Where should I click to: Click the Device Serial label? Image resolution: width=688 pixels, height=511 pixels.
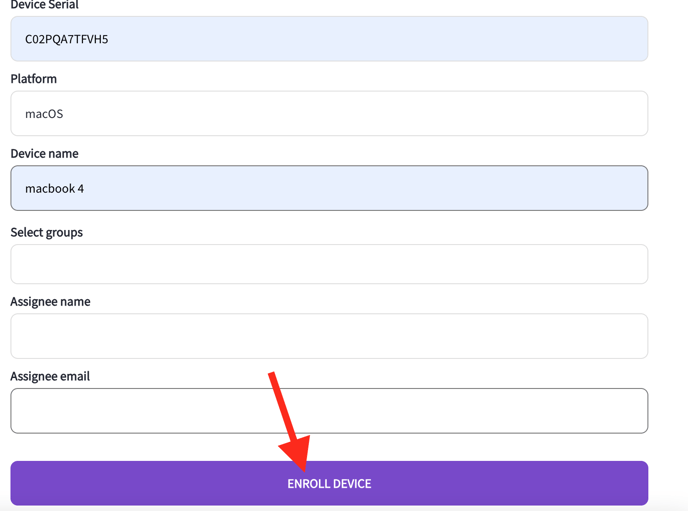point(44,5)
